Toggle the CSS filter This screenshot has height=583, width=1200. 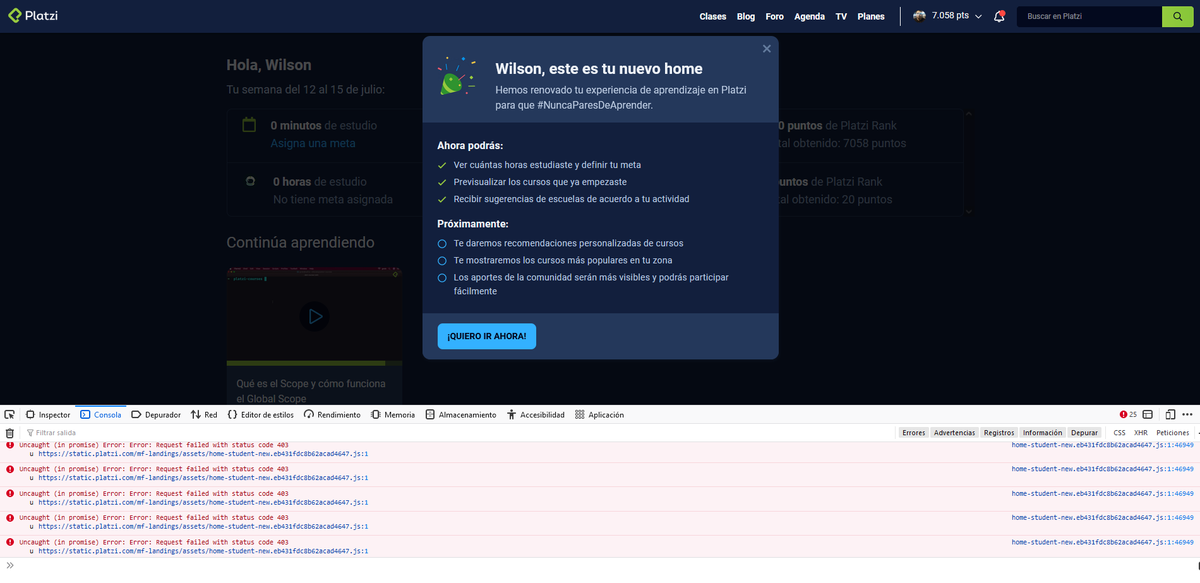(1119, 432)
